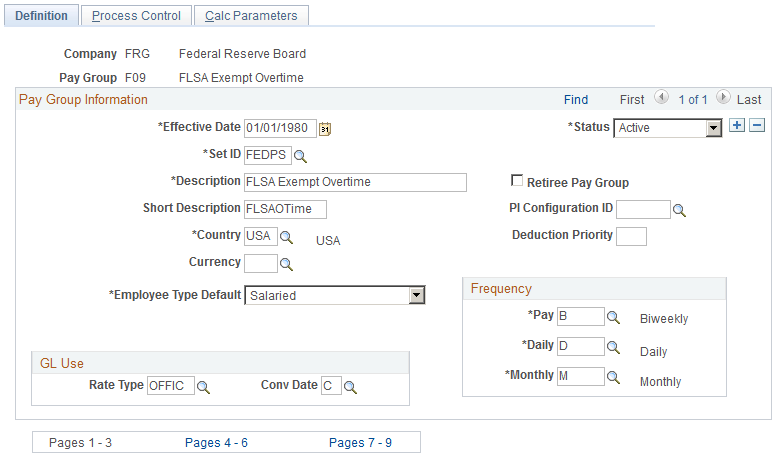Edit the Daily frequency field
Image resolution: width=779 pixels, height=463 pixels.
(x=581, y=346)
